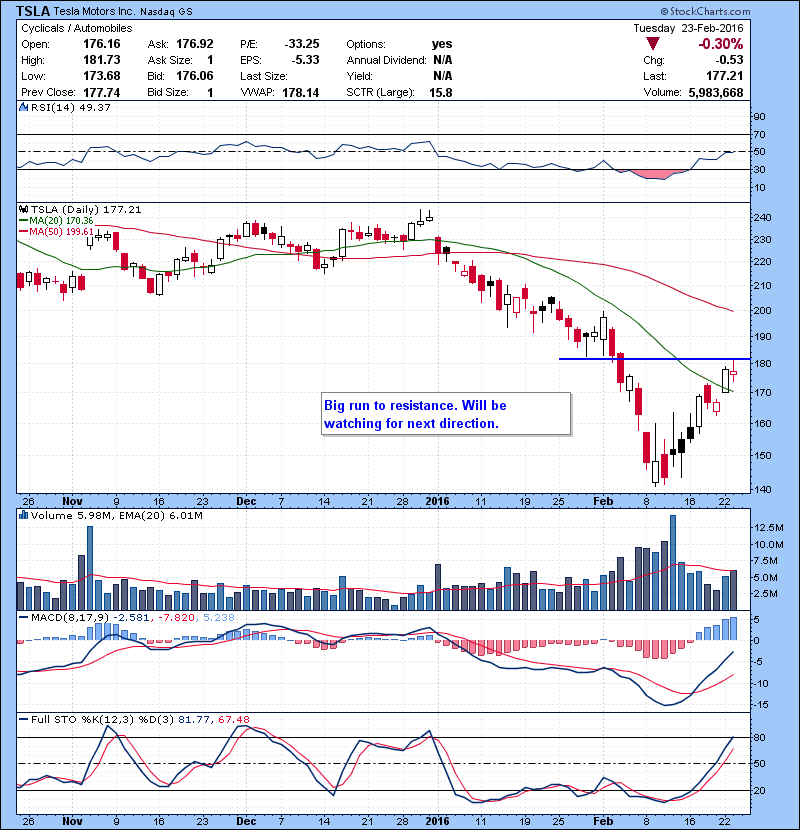
Task: Click the MACD signal value -7.820
Action: click(176, 618)
